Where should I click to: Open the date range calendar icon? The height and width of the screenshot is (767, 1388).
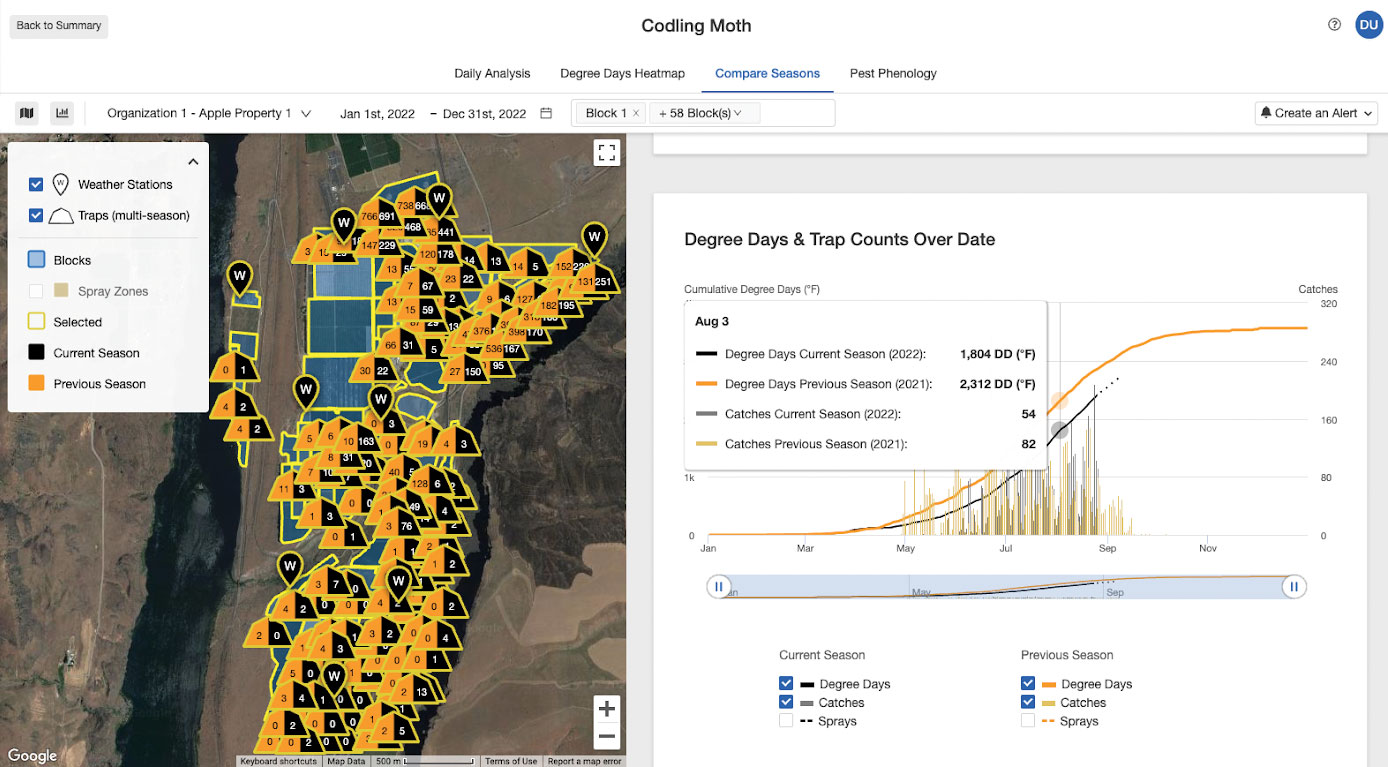[546, 113]
